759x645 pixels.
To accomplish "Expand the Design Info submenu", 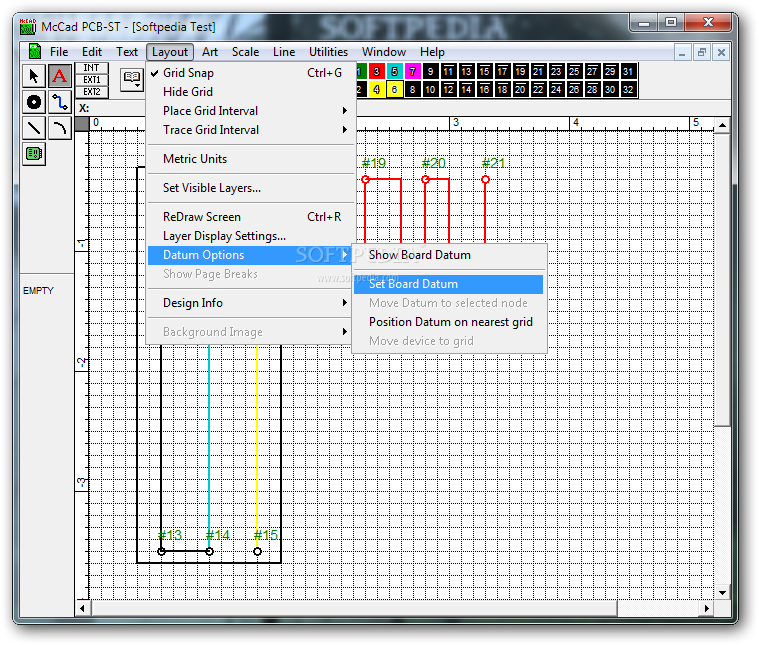I will 250,303.
